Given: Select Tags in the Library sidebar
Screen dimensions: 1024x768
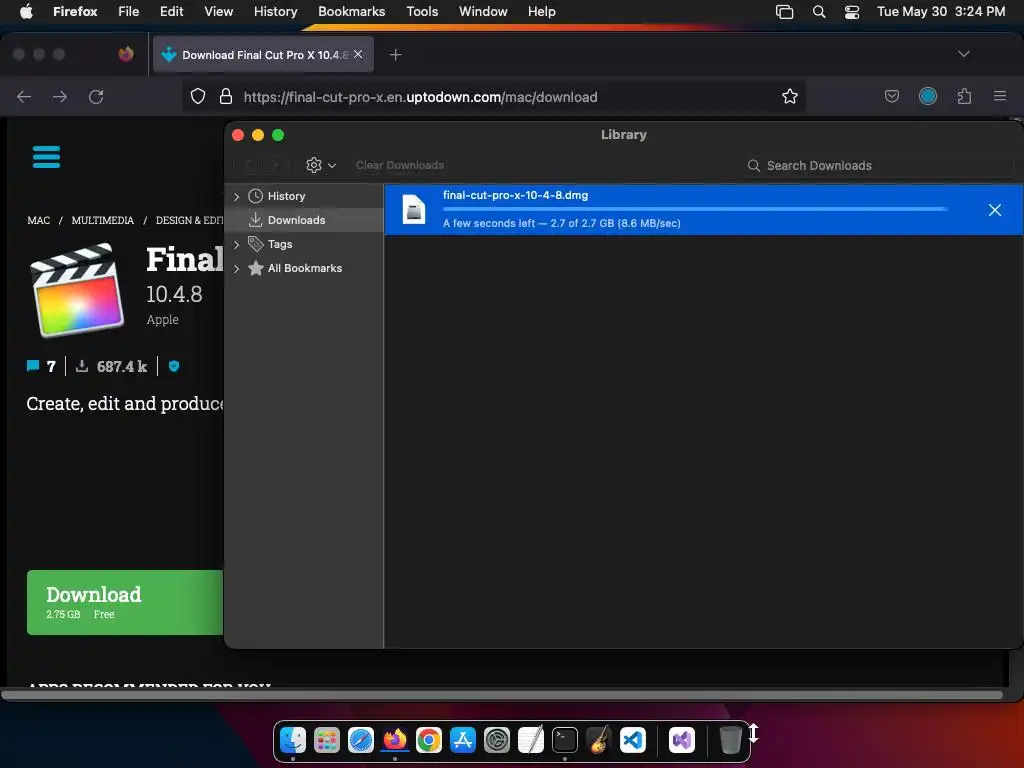Looking at the screenshot, I should tap(280, 244).
